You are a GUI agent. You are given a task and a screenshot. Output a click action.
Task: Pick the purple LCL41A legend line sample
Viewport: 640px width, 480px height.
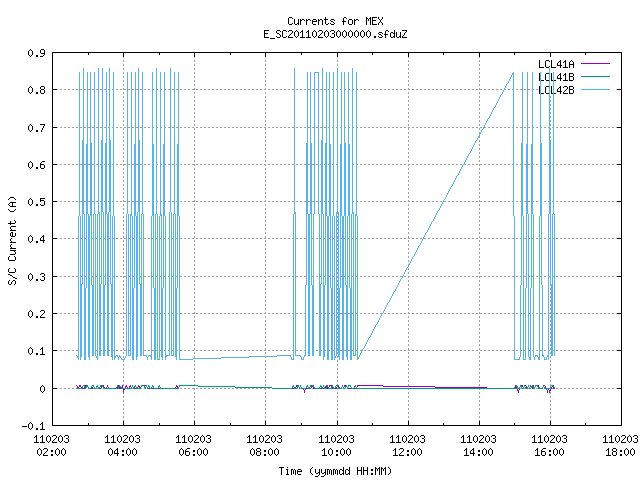[x=595, y=64]
